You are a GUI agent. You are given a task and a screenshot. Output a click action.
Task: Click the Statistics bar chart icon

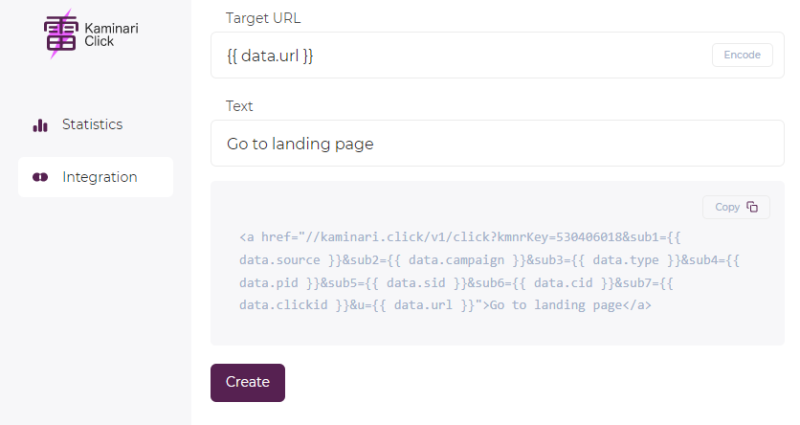pyautogui.click(x=41, y=125)
